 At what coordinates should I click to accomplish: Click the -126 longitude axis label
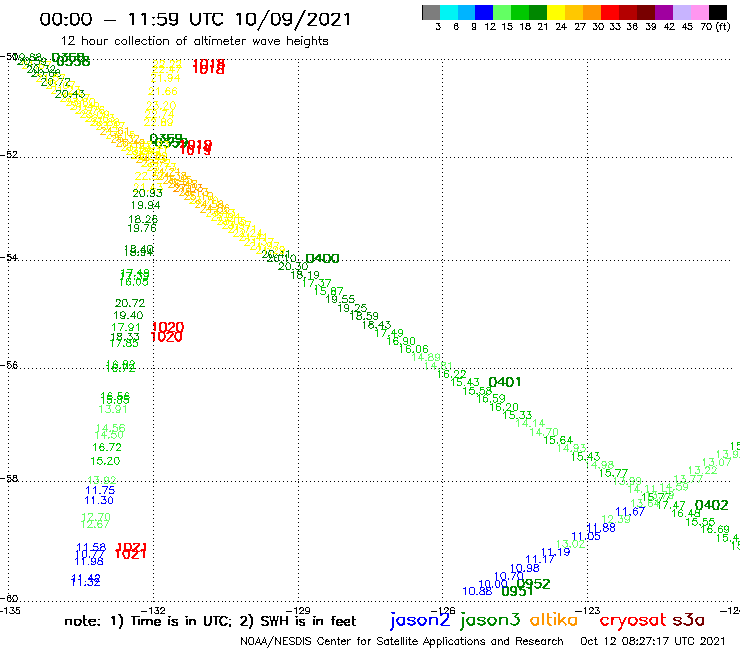[444, 610]
